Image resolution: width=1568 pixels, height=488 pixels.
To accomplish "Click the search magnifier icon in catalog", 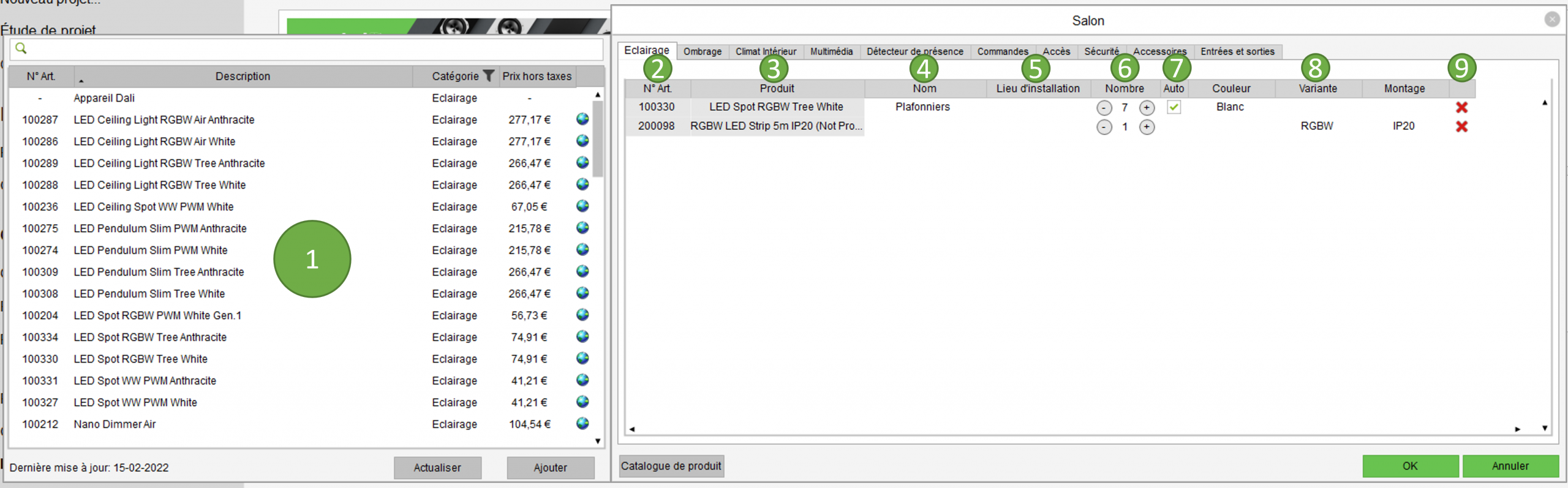I will [21, 48].
